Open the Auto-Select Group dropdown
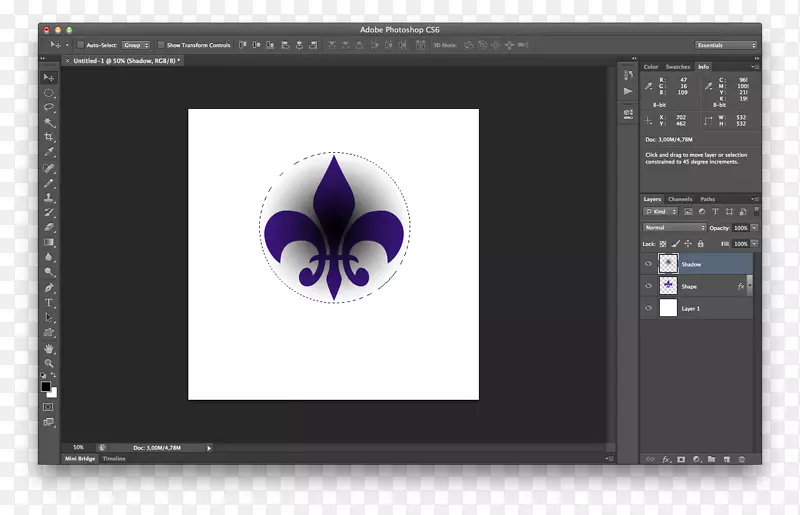 click(136, 45)
